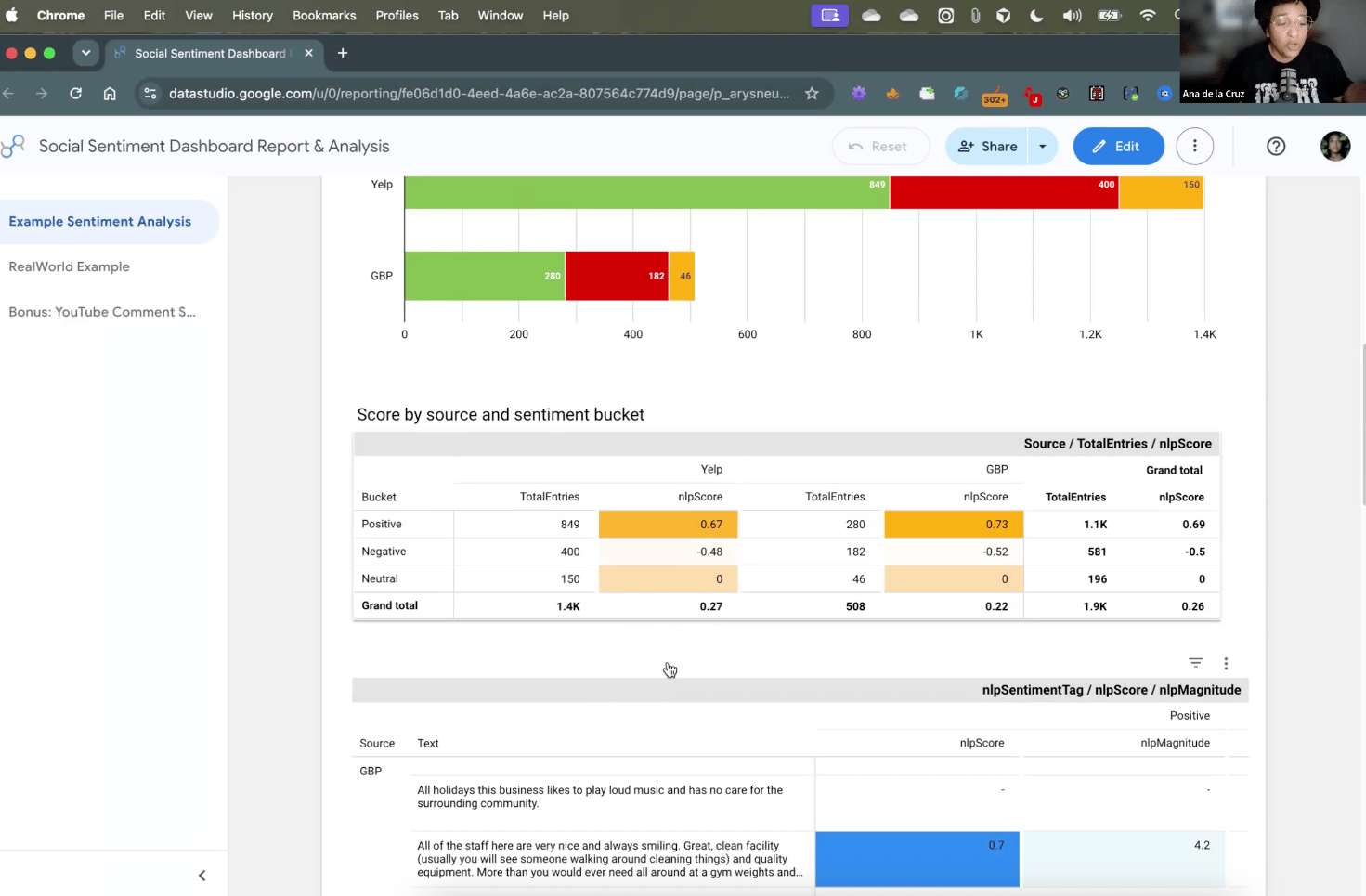
Task: Click the Wi-Fi status icon
Action: click(x=1148, y=15)
